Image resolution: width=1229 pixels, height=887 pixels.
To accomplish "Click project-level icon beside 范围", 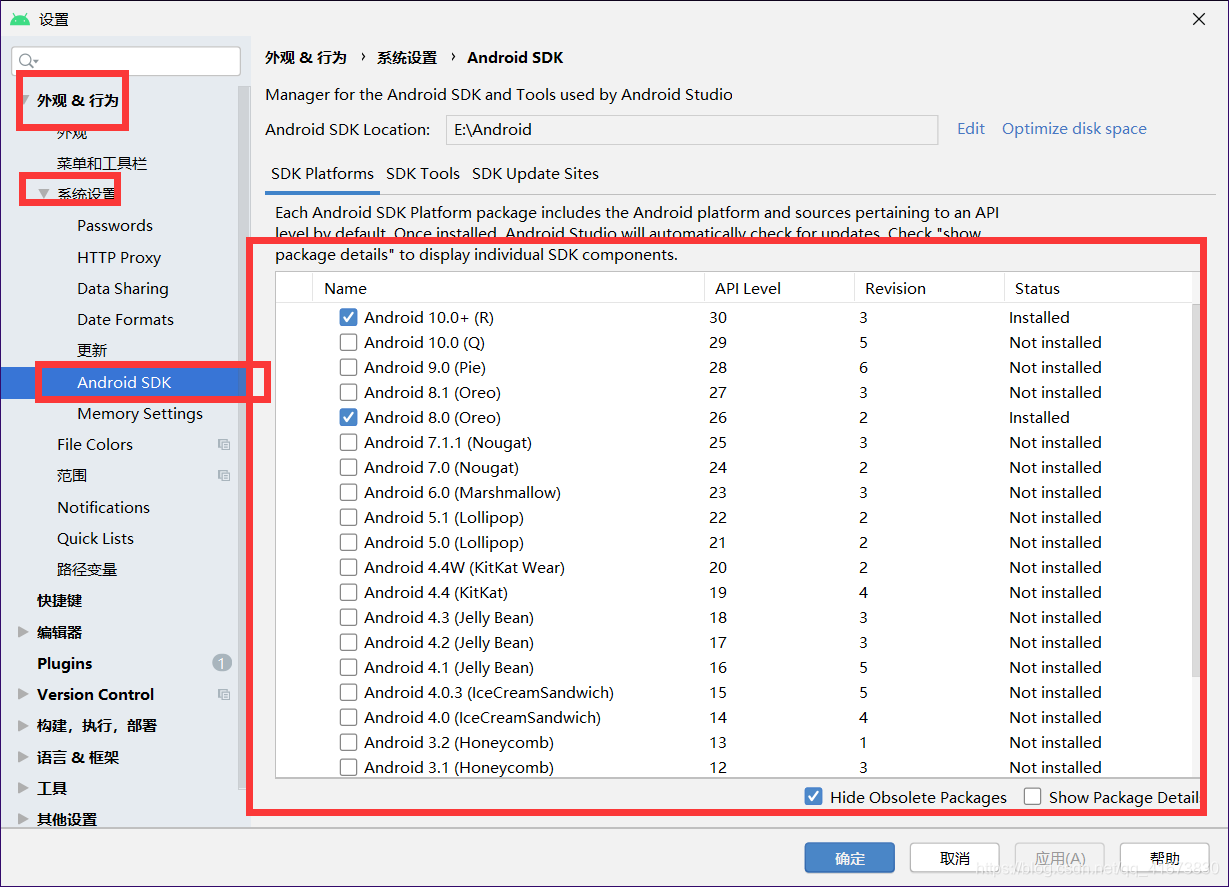I will 224,476.
